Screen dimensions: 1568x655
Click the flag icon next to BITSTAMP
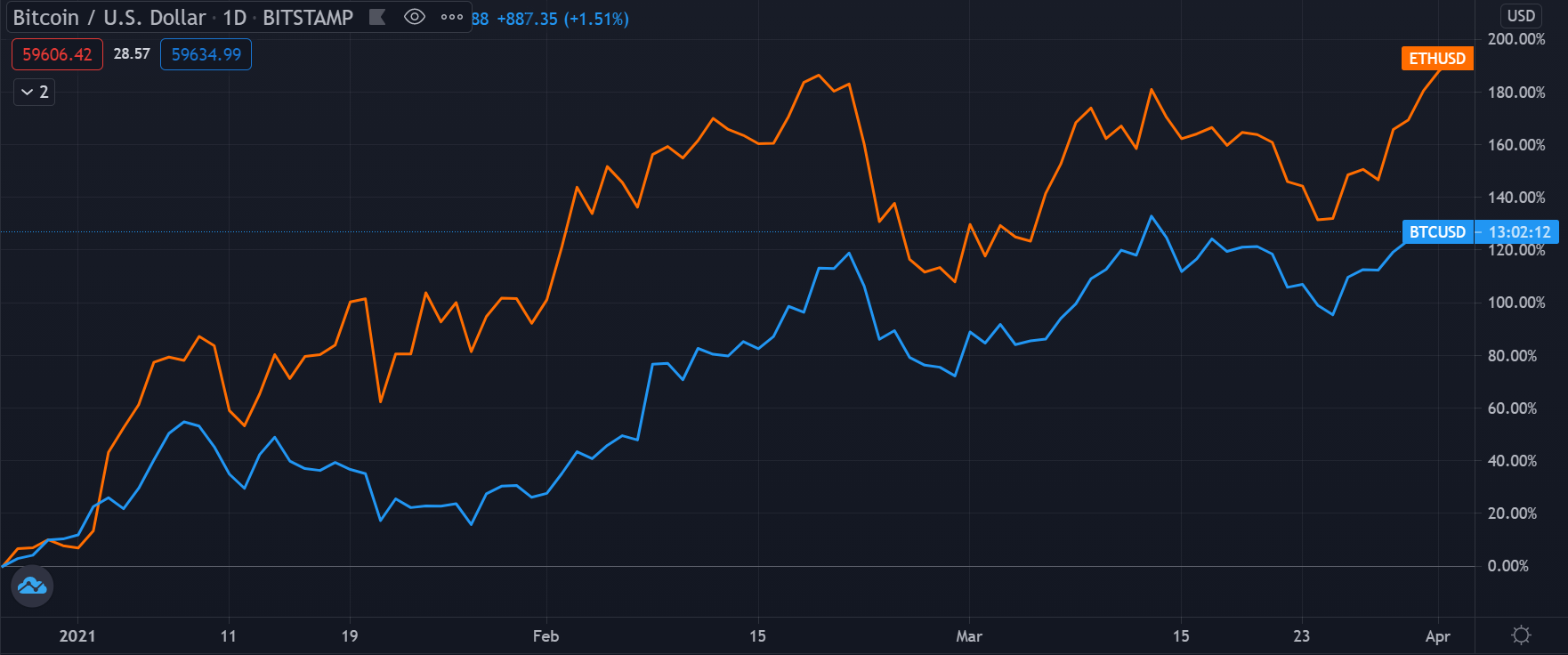377,17
